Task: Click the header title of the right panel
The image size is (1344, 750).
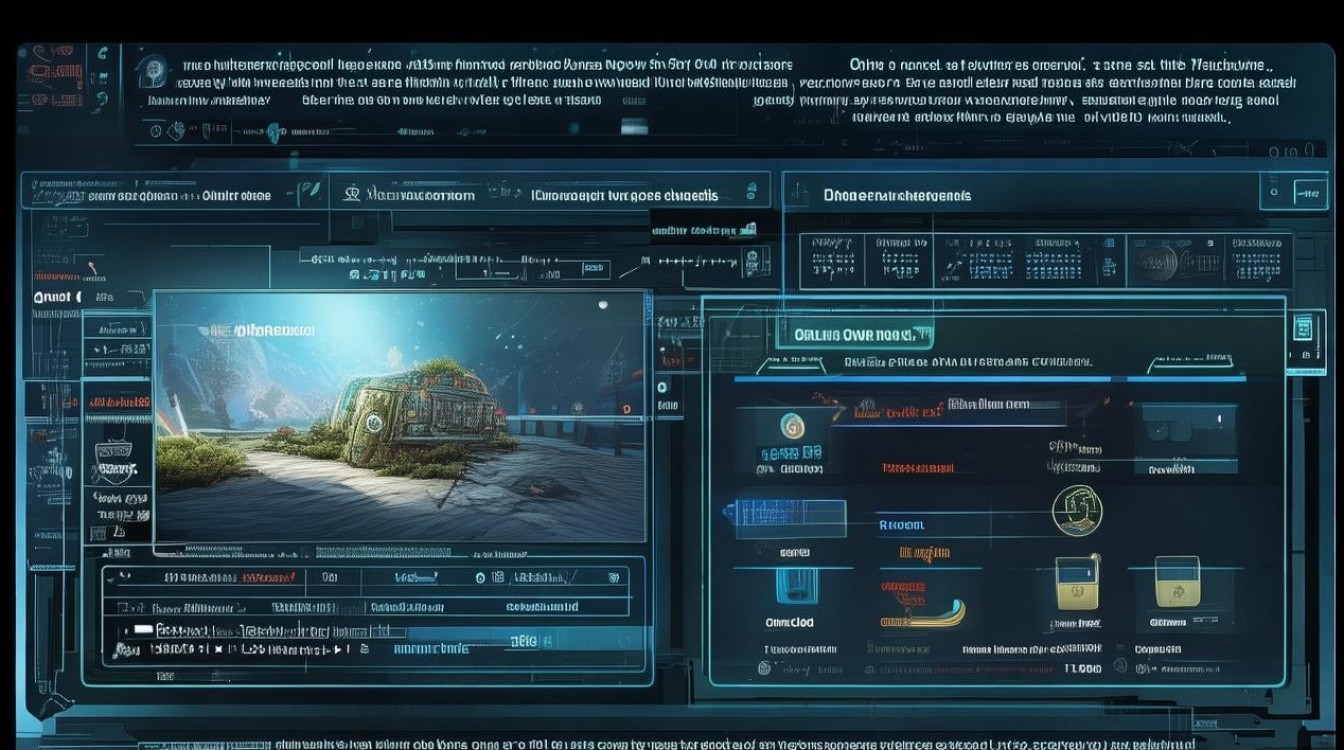Action: coord(897,195)
